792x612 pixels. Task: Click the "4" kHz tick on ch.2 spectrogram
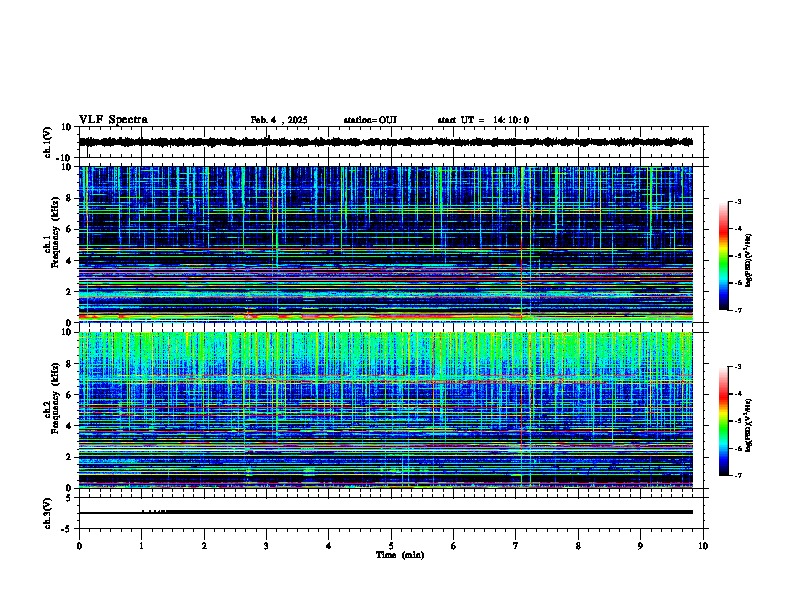[70, 426]
